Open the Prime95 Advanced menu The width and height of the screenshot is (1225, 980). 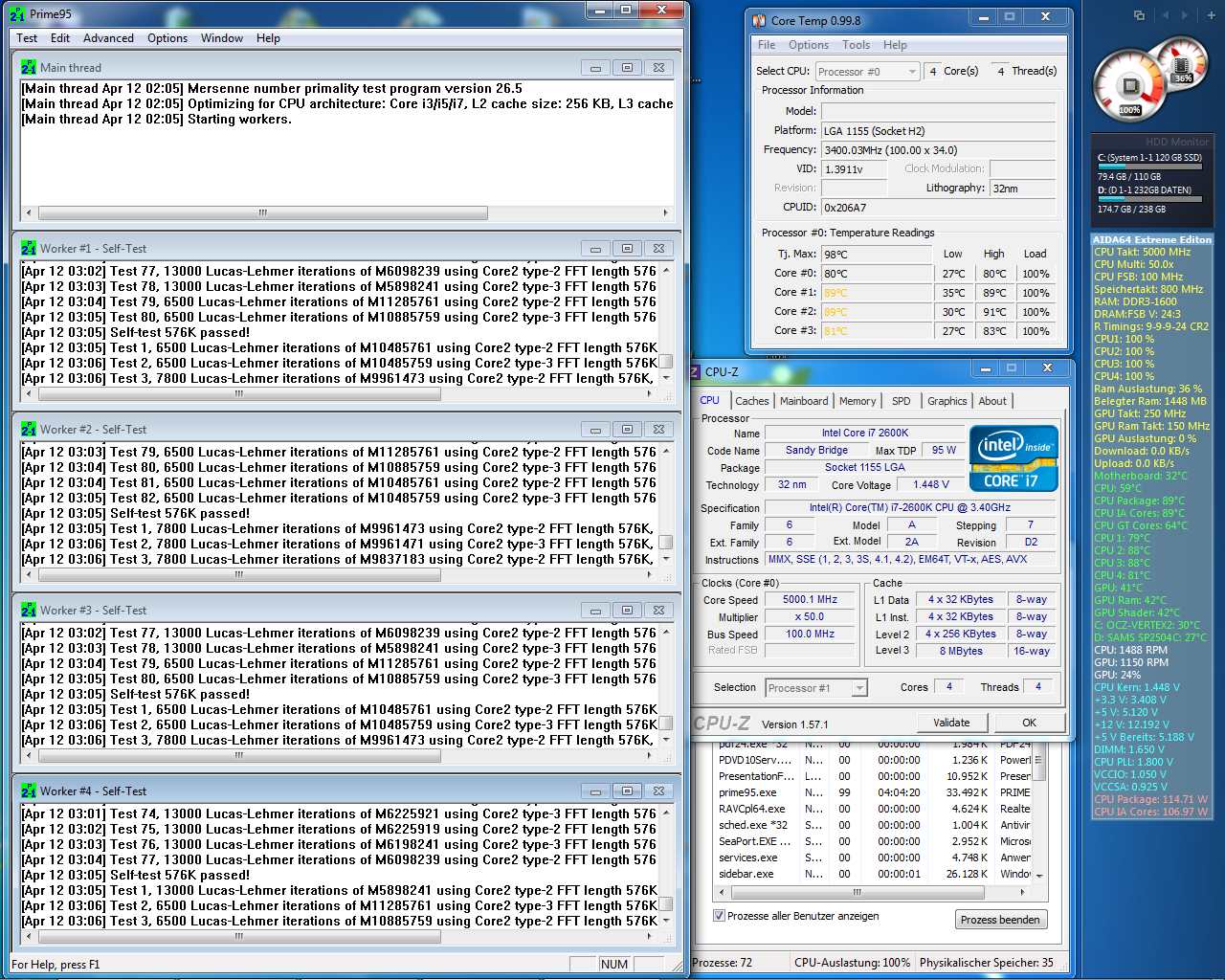point(108,38)
